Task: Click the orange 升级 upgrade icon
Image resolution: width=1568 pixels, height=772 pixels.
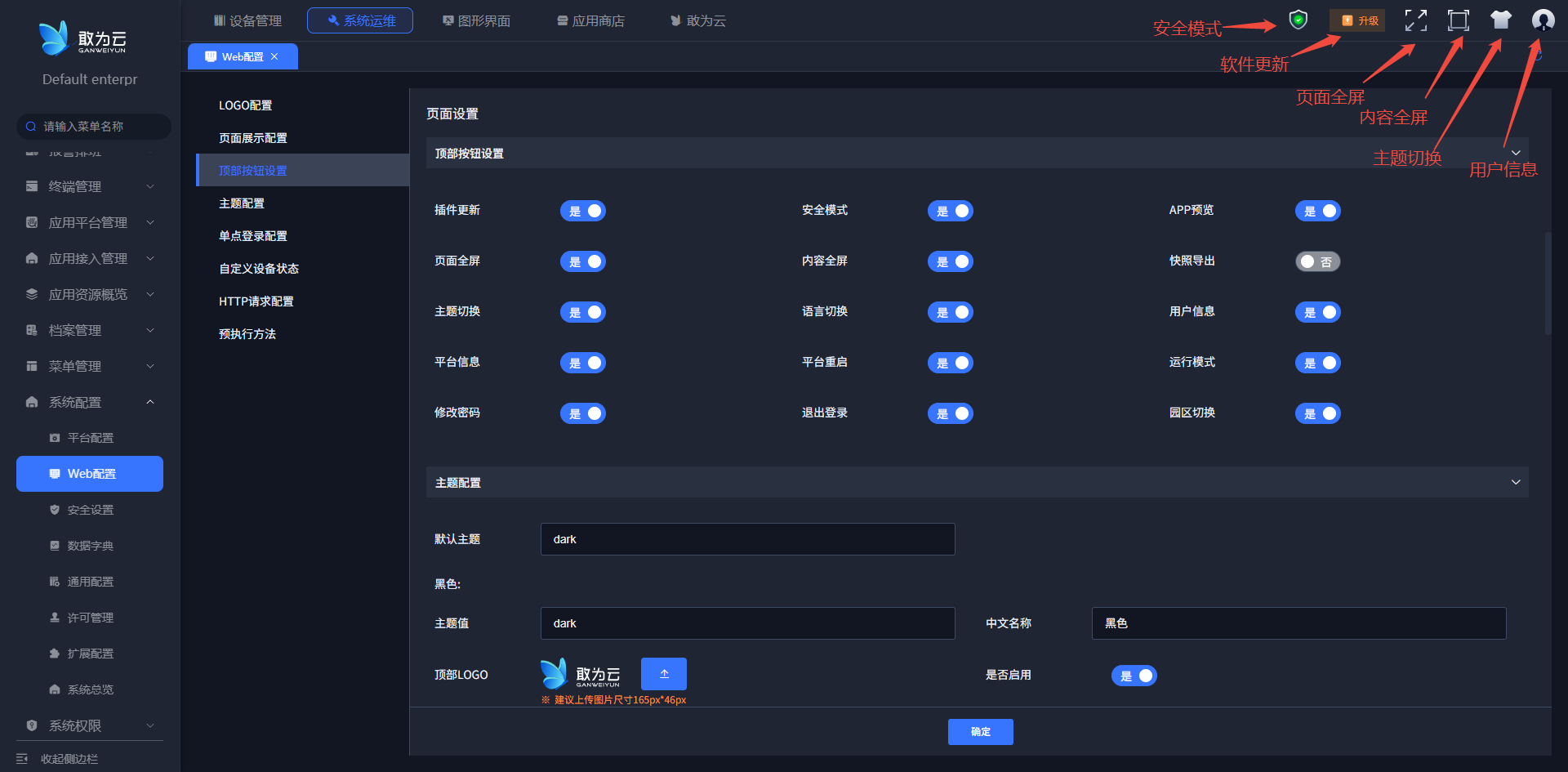Action: pos(1347,20)
